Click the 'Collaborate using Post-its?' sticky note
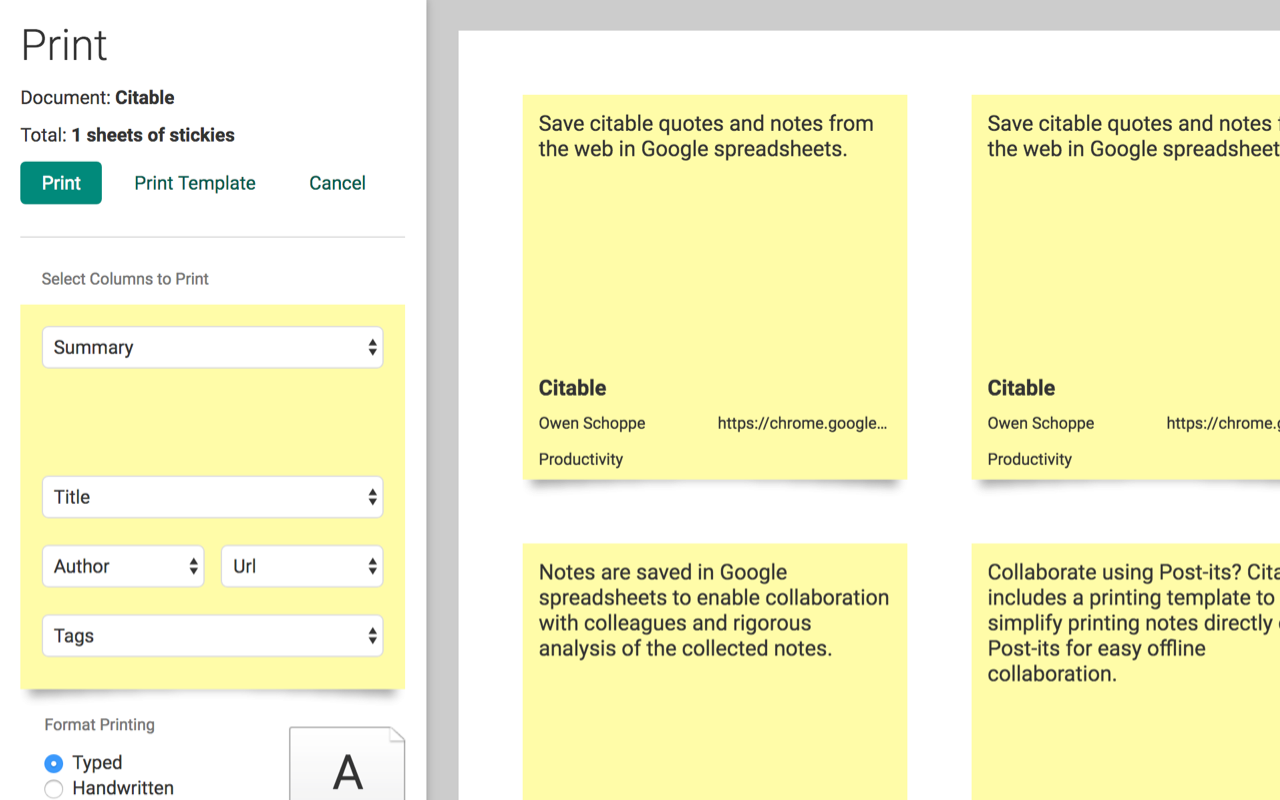This screenshot has width=1280, height=800. coord(1126,672)
